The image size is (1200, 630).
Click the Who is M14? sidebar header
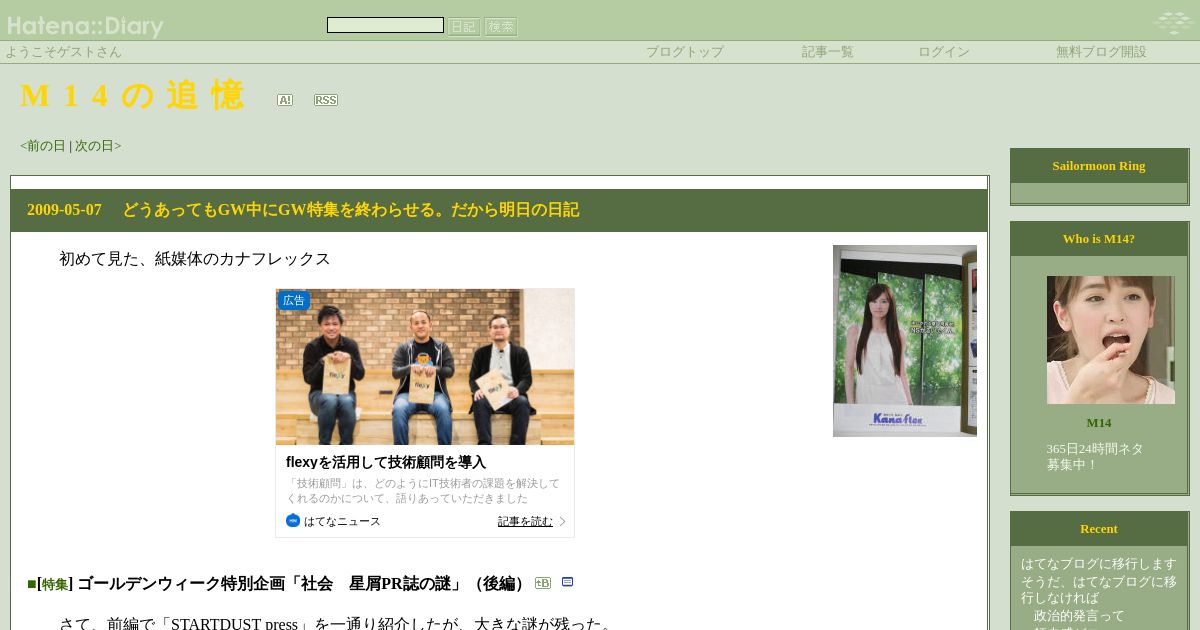(1099, 239)
